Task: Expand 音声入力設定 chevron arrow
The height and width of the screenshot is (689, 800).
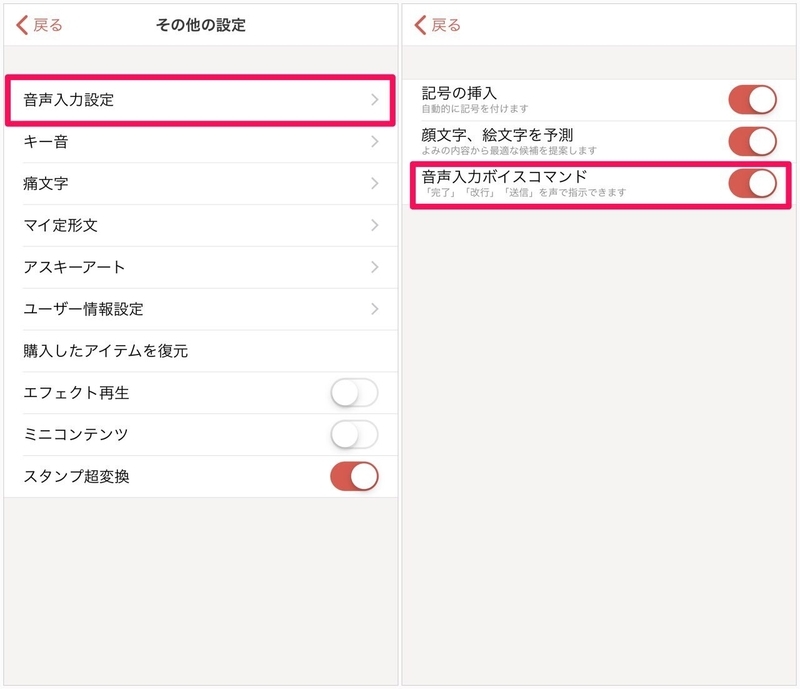Action: pos(374,100)
